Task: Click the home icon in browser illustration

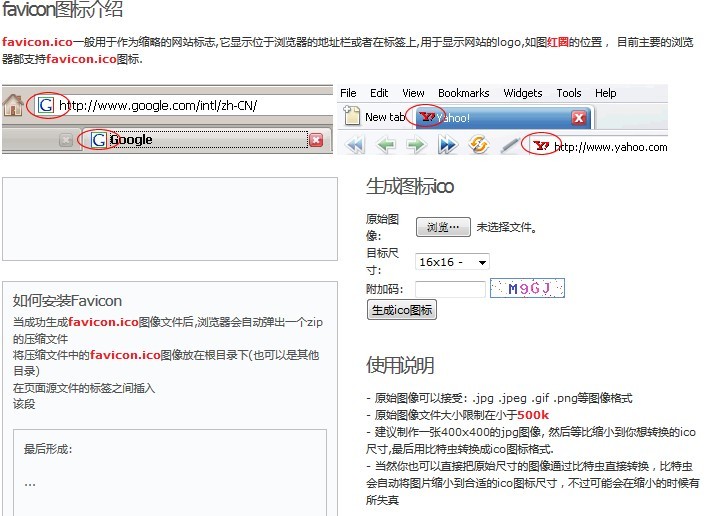Action: click(x=13, y=105)
